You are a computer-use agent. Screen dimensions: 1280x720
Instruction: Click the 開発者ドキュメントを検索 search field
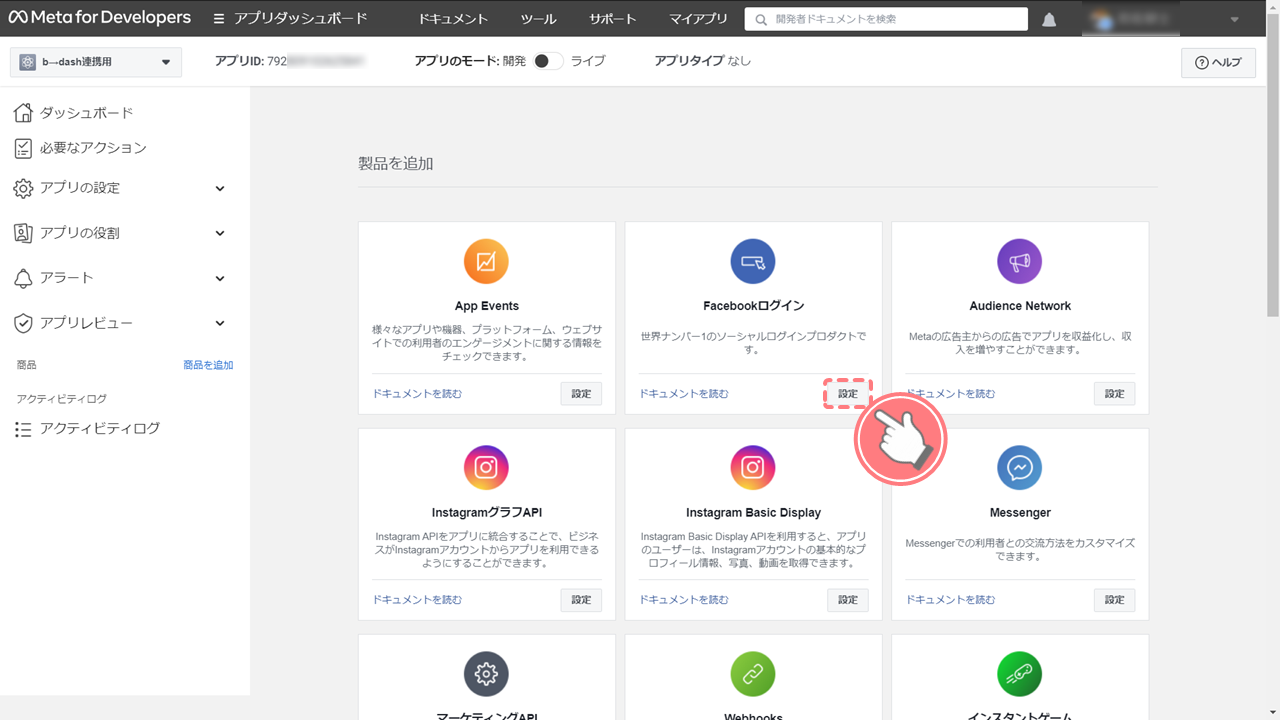886,19
